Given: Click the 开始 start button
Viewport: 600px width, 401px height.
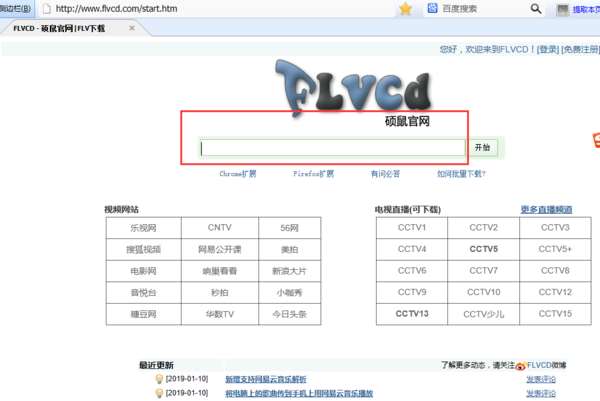Looking at the screenshot, I should [483, 148].
